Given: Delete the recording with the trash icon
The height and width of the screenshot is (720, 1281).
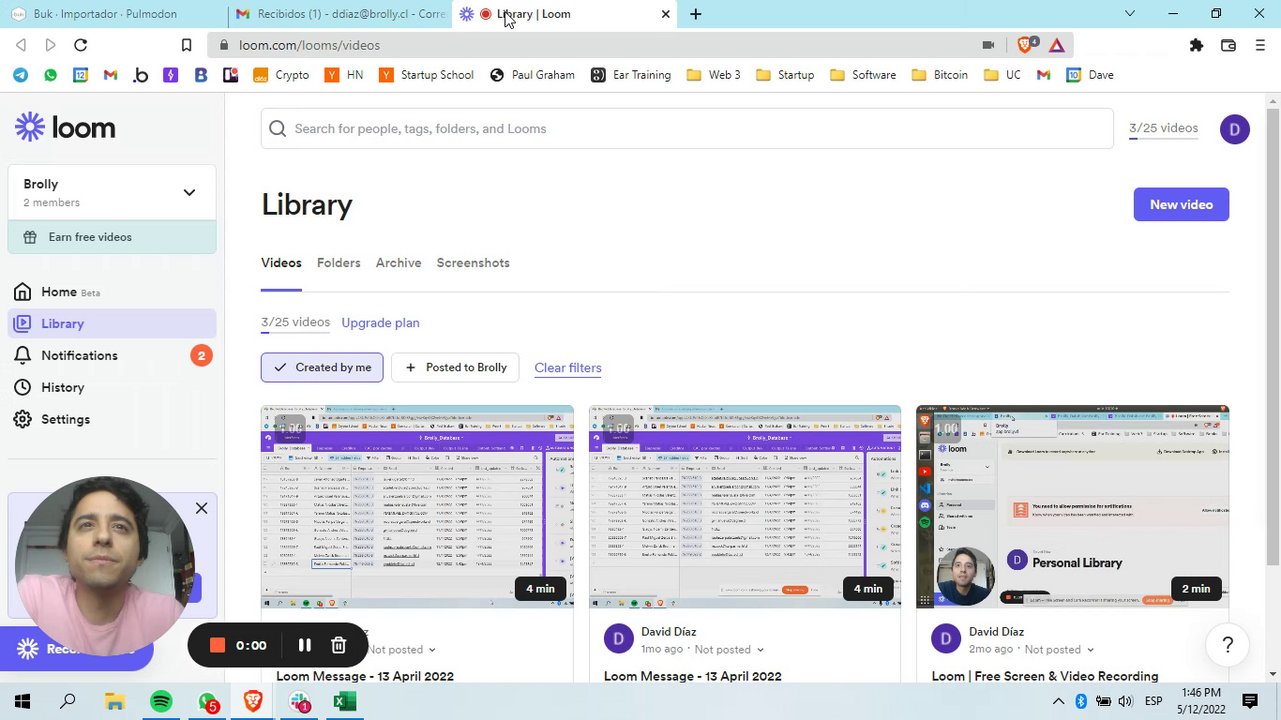Looking at the screenshot, I should pos(338,646).
